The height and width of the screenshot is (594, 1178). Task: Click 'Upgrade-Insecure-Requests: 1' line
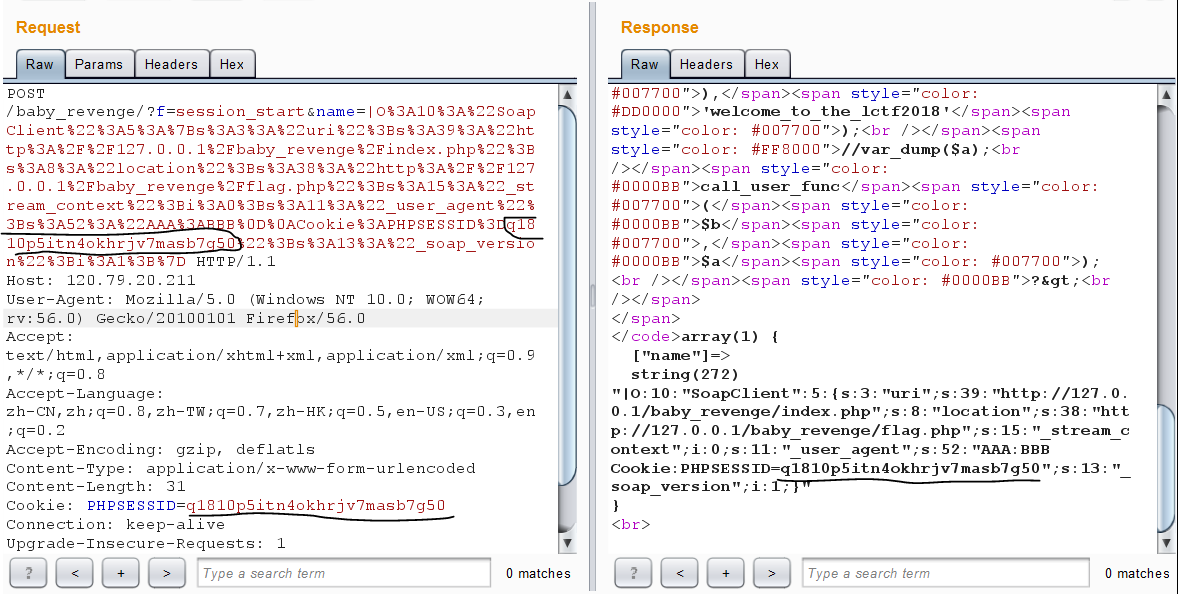point(146,543)
